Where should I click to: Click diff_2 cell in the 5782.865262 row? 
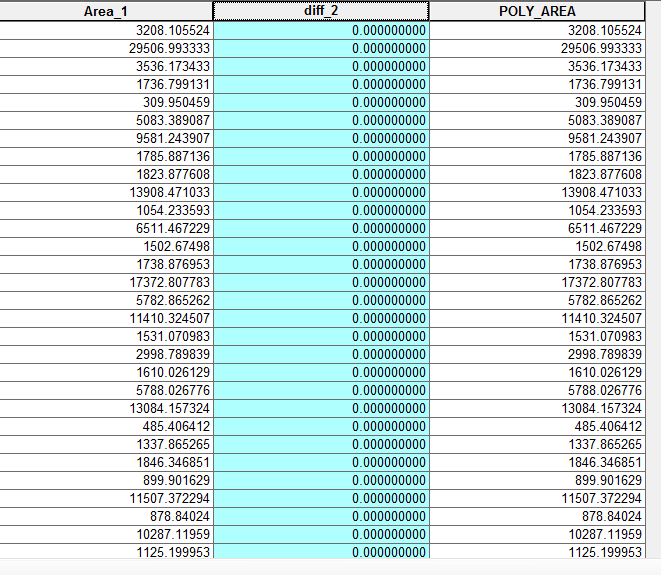point(321,301)
